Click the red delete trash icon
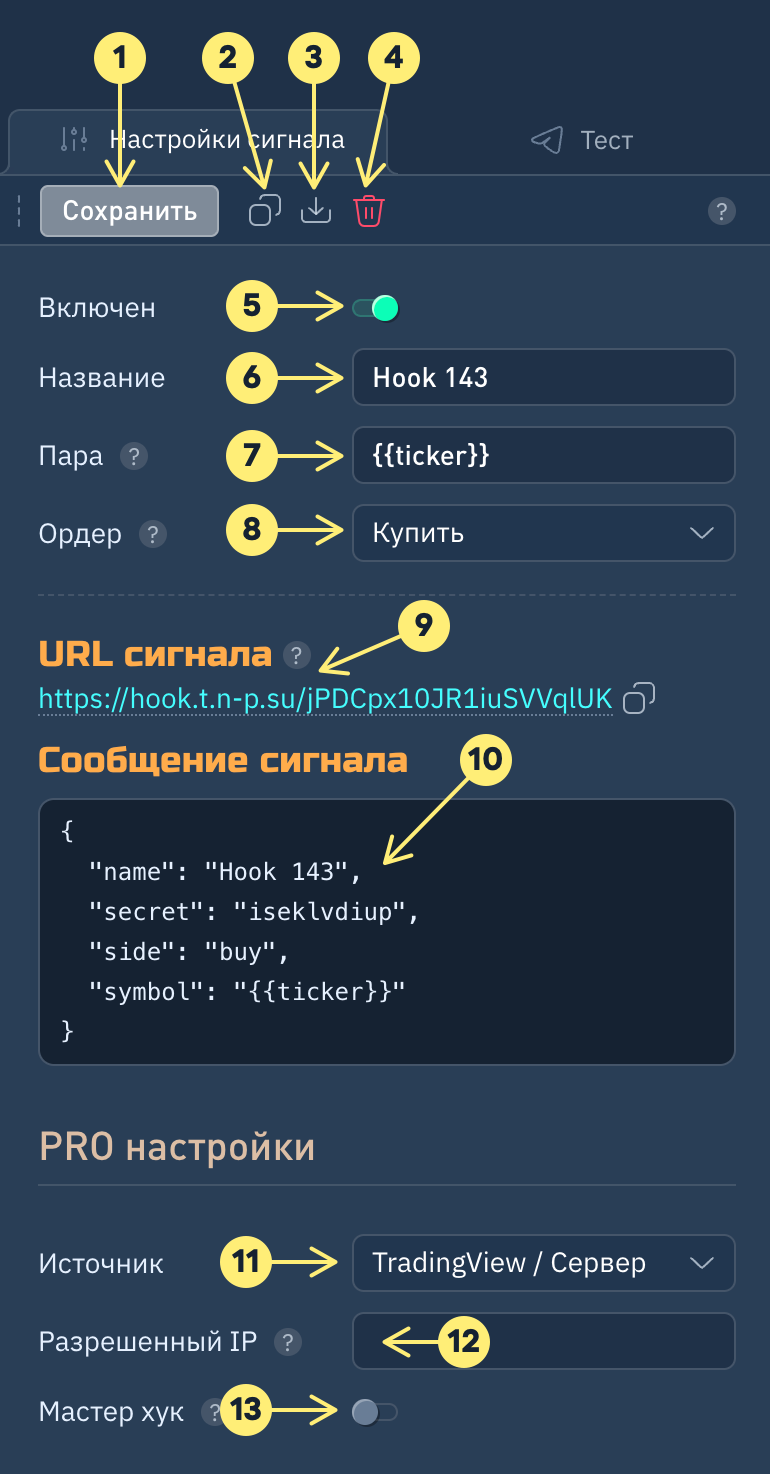770x1474 pixels. (369, 211)
